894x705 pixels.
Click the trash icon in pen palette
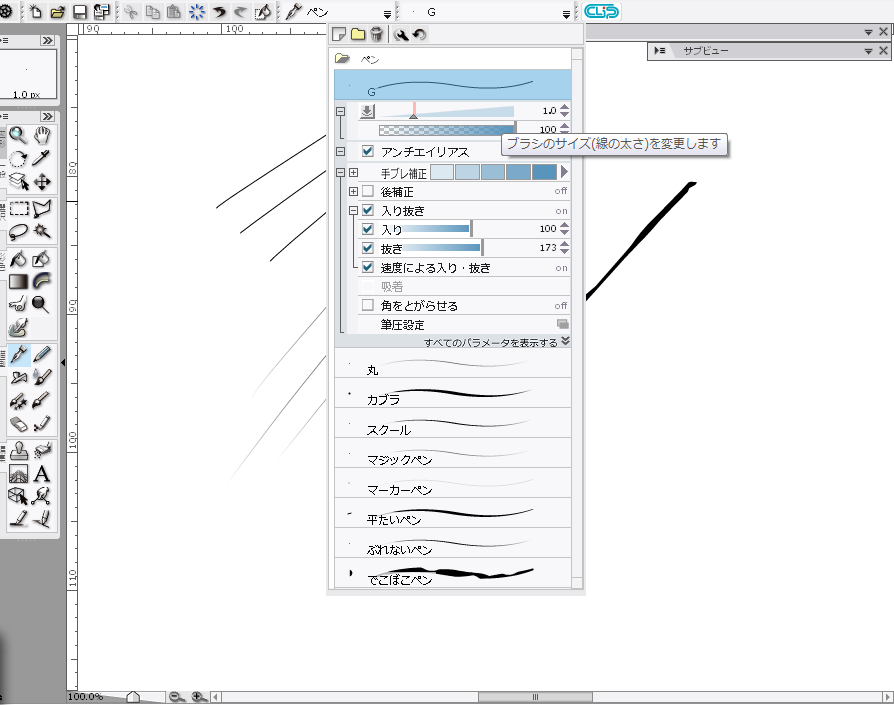coord(376,35)
